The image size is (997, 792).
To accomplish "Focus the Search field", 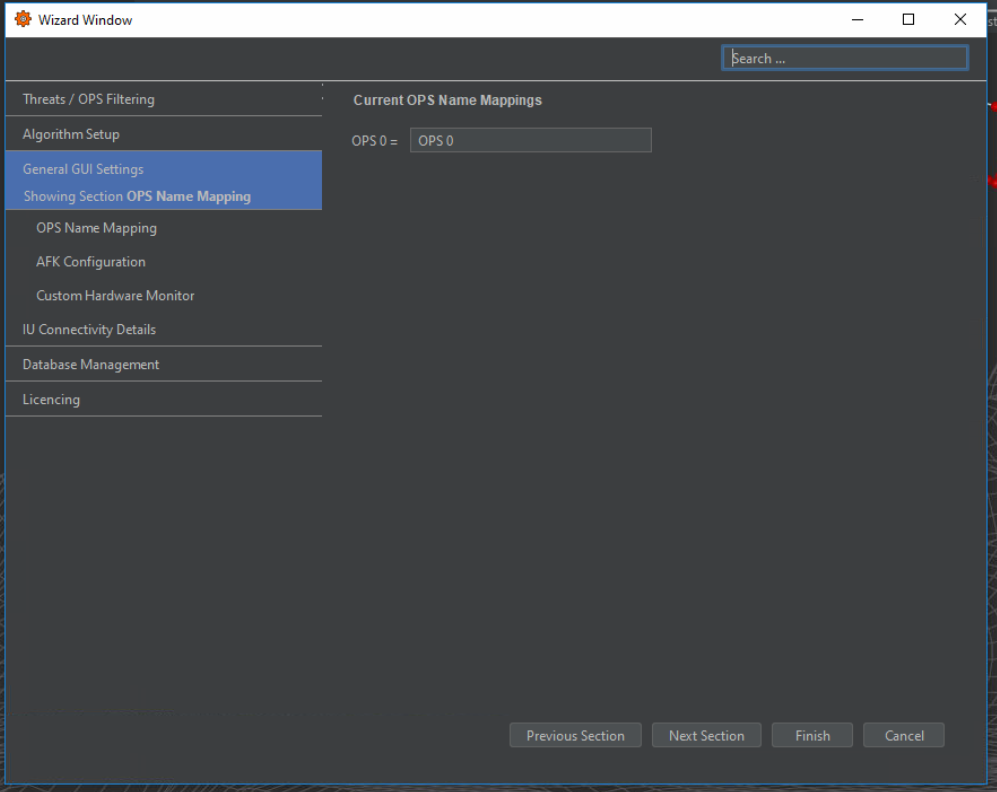I will [845, 58].
